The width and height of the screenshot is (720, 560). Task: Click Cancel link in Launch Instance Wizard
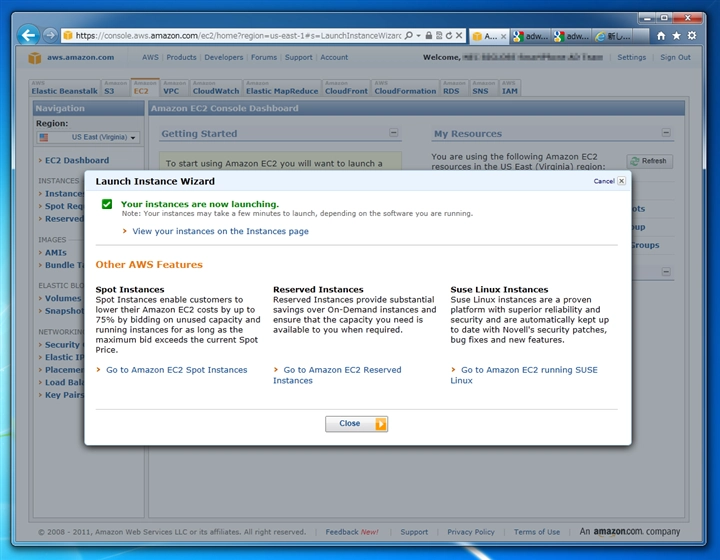[x=604, y=181]
